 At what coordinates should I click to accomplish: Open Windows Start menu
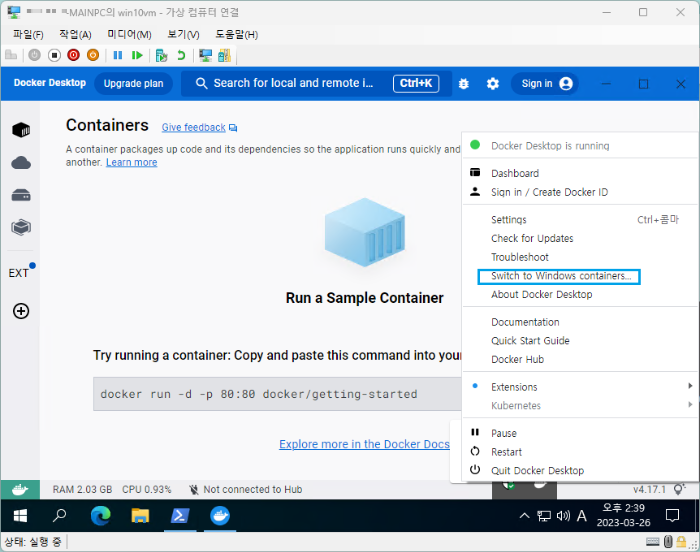[x=20, y=516]
